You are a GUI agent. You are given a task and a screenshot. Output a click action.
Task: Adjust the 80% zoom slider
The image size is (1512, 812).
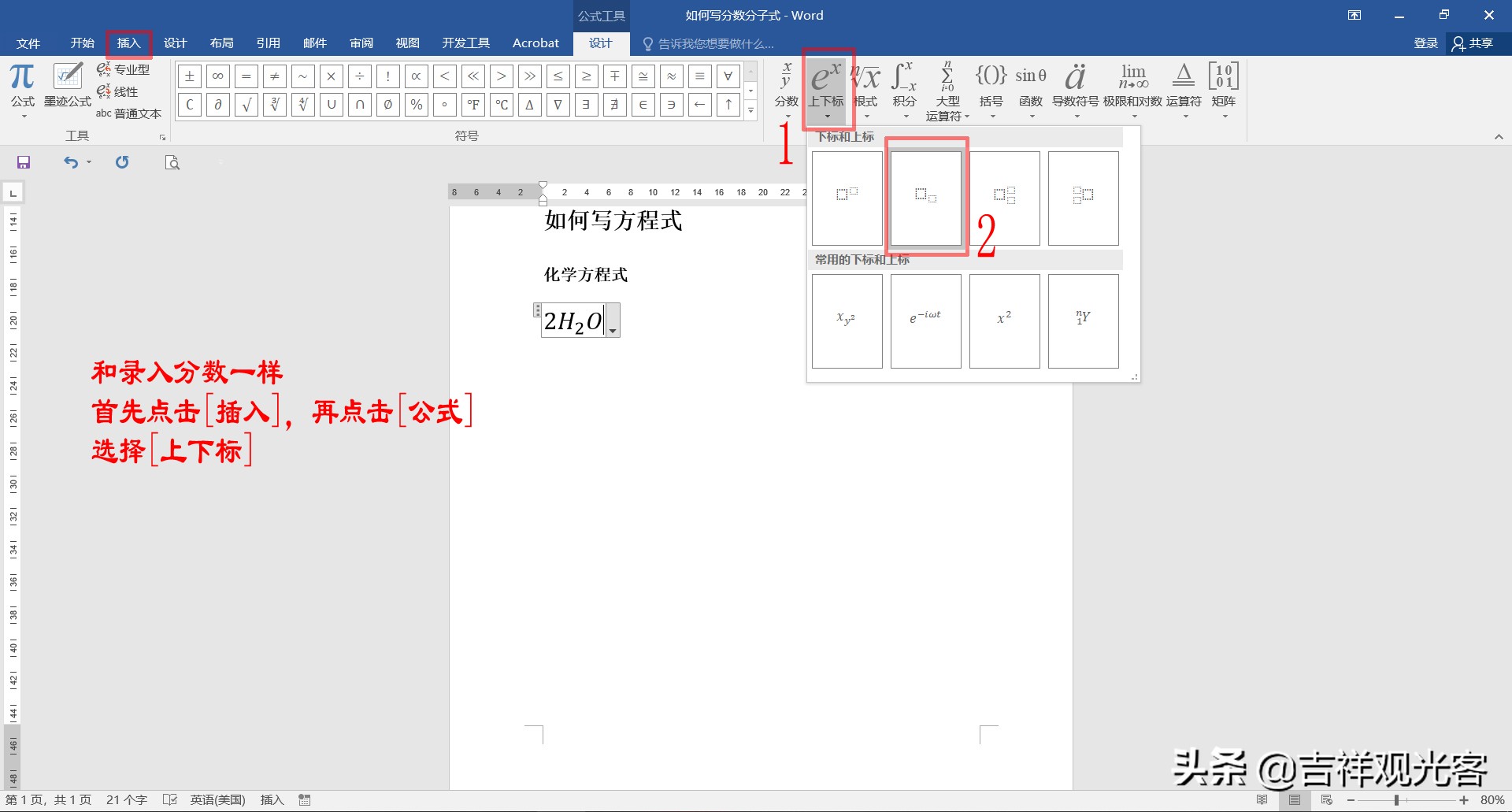coord(1395,799)
